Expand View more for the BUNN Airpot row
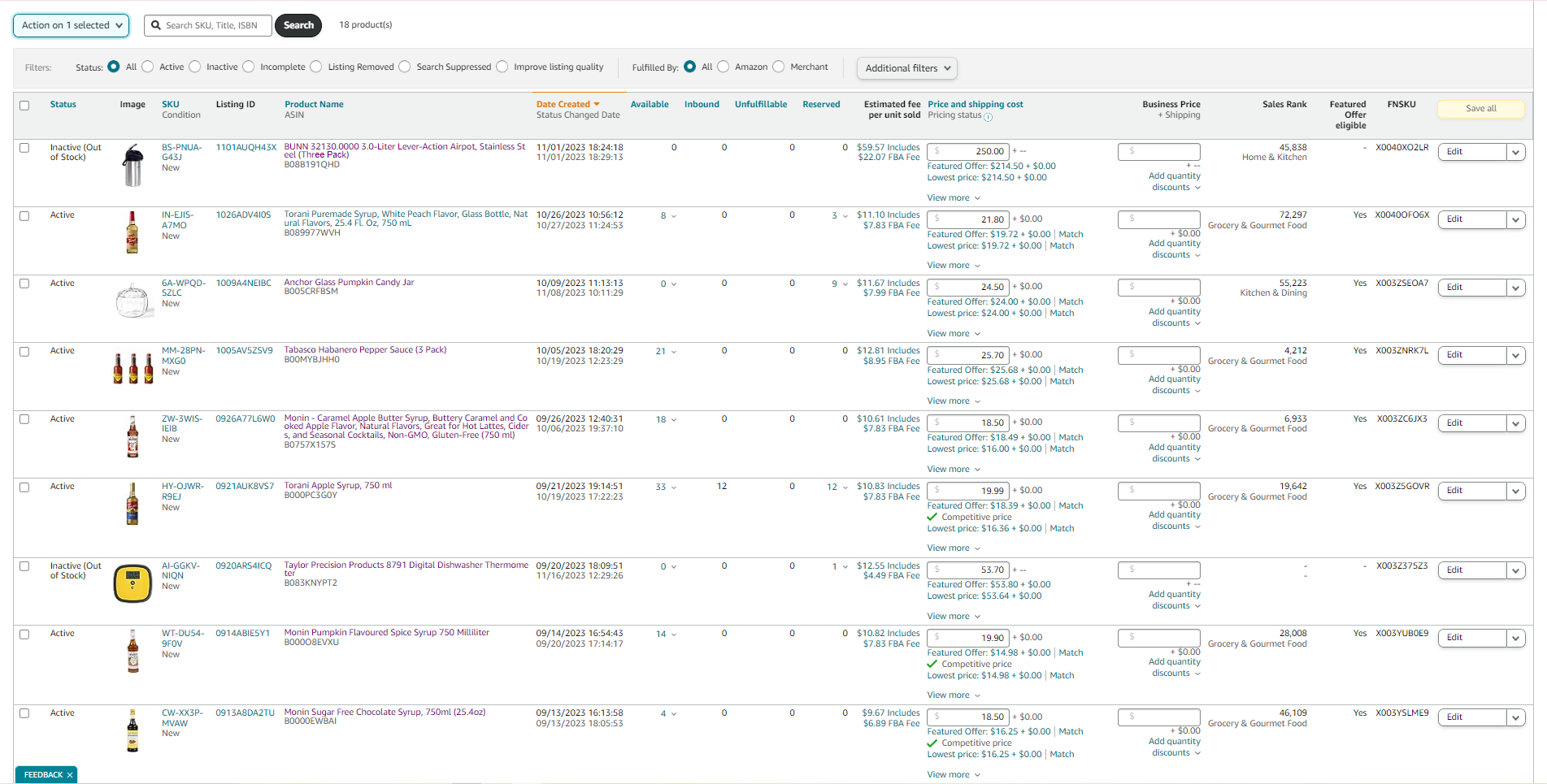 (x=954, y=198)
